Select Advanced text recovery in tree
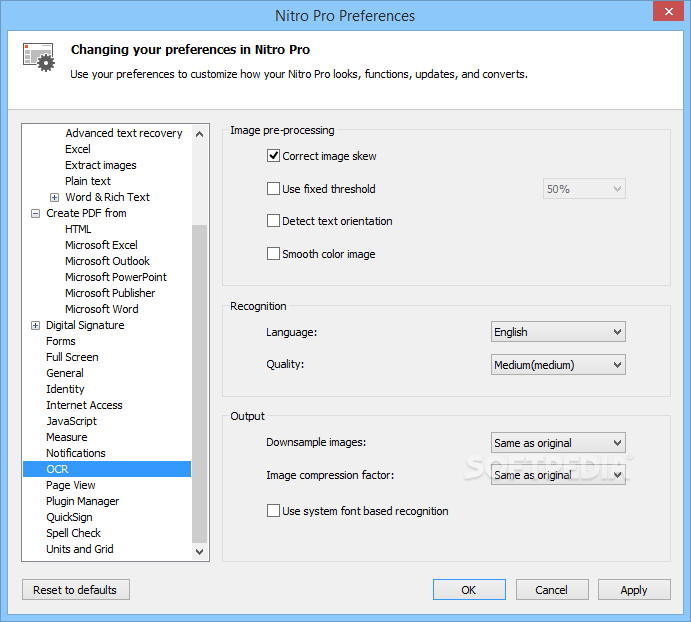Viewport: 691px width, 622px height. [123, 133]
